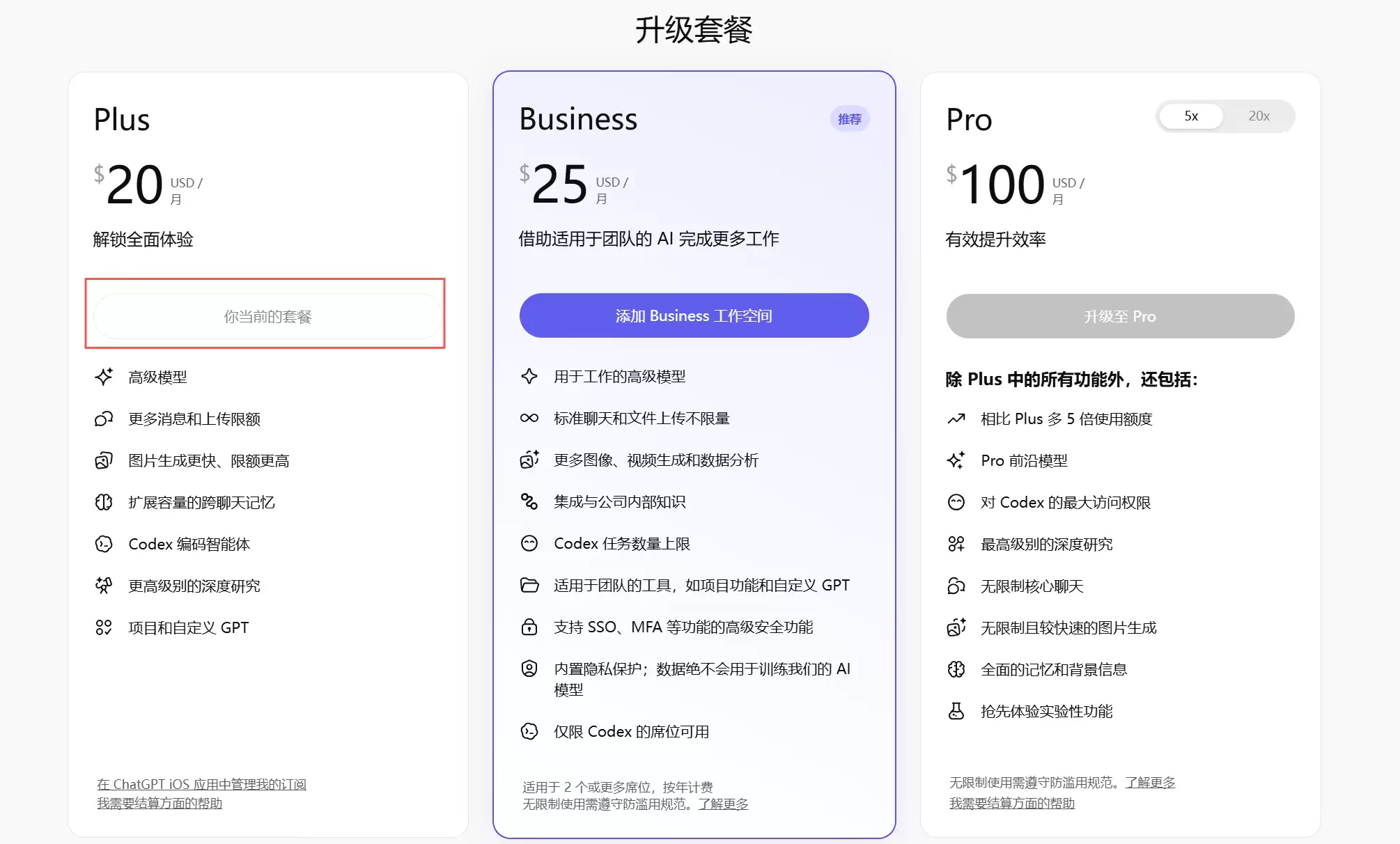This screenshot has width=1400, height=844.
Task: Click the face icon beside Codex 任务数量上限
Action: coord(529,543)
